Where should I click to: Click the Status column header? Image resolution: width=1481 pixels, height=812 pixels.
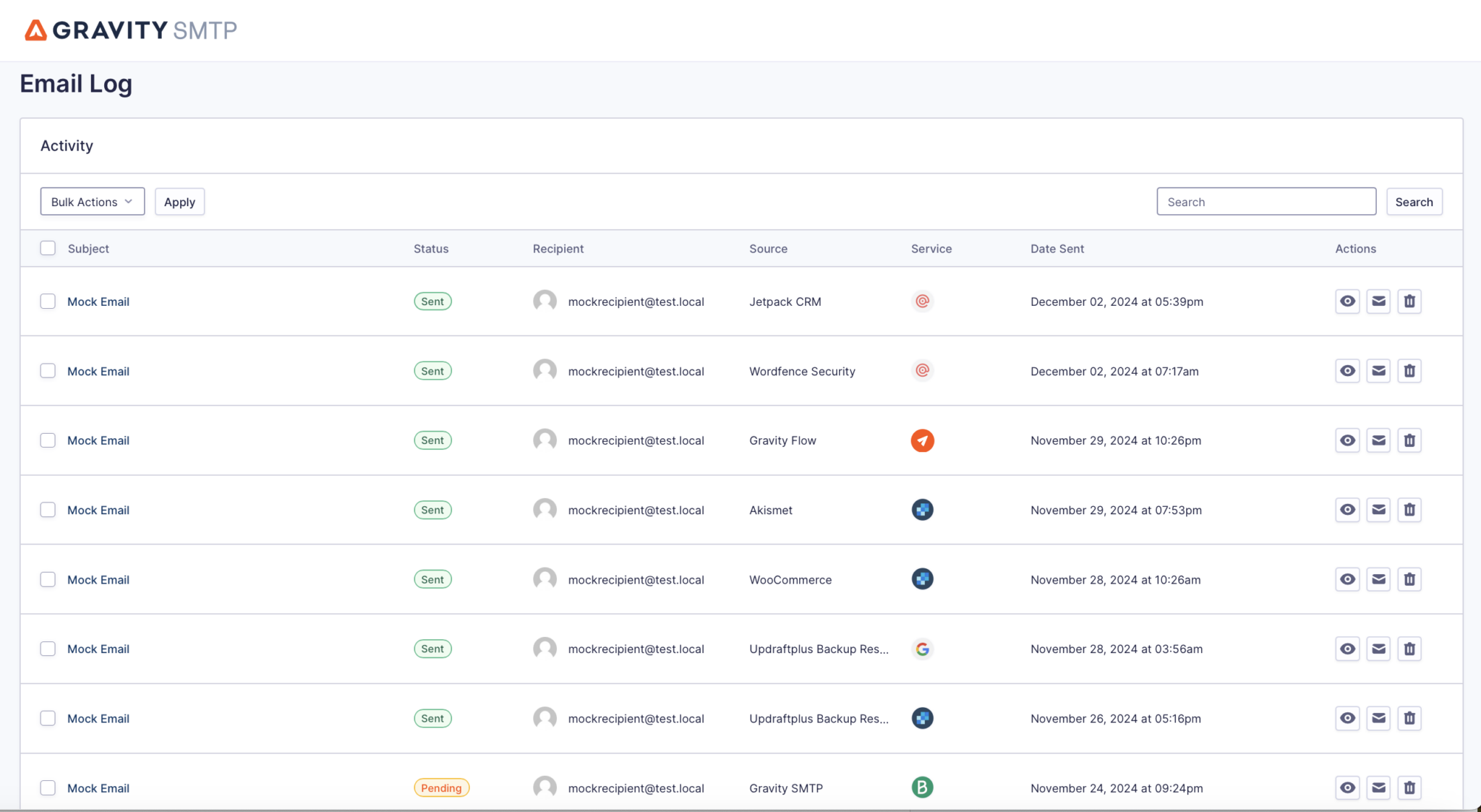coord(431,249)
